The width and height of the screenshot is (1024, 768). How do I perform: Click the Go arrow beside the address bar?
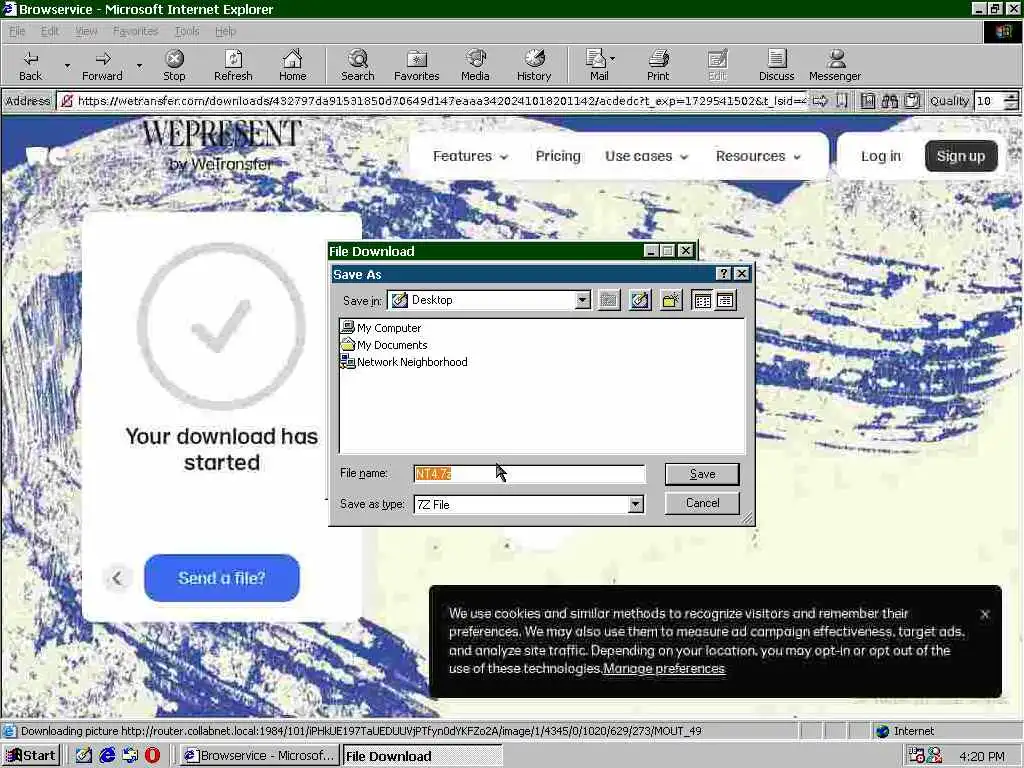pos(820,101)
